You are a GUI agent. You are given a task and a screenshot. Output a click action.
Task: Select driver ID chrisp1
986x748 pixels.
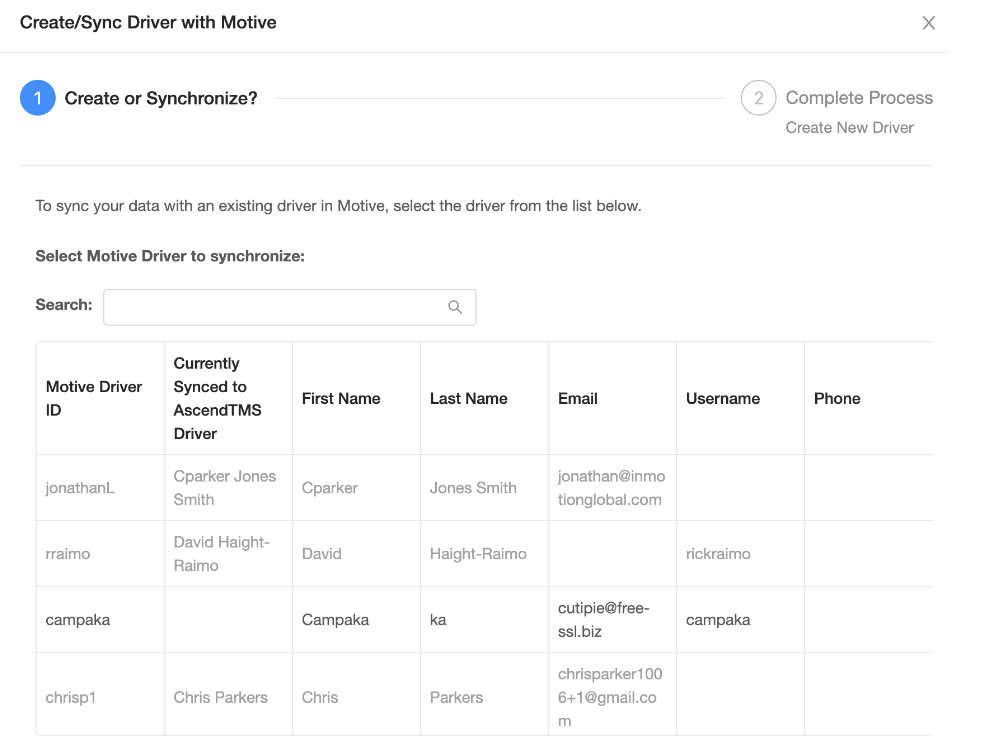70,698
